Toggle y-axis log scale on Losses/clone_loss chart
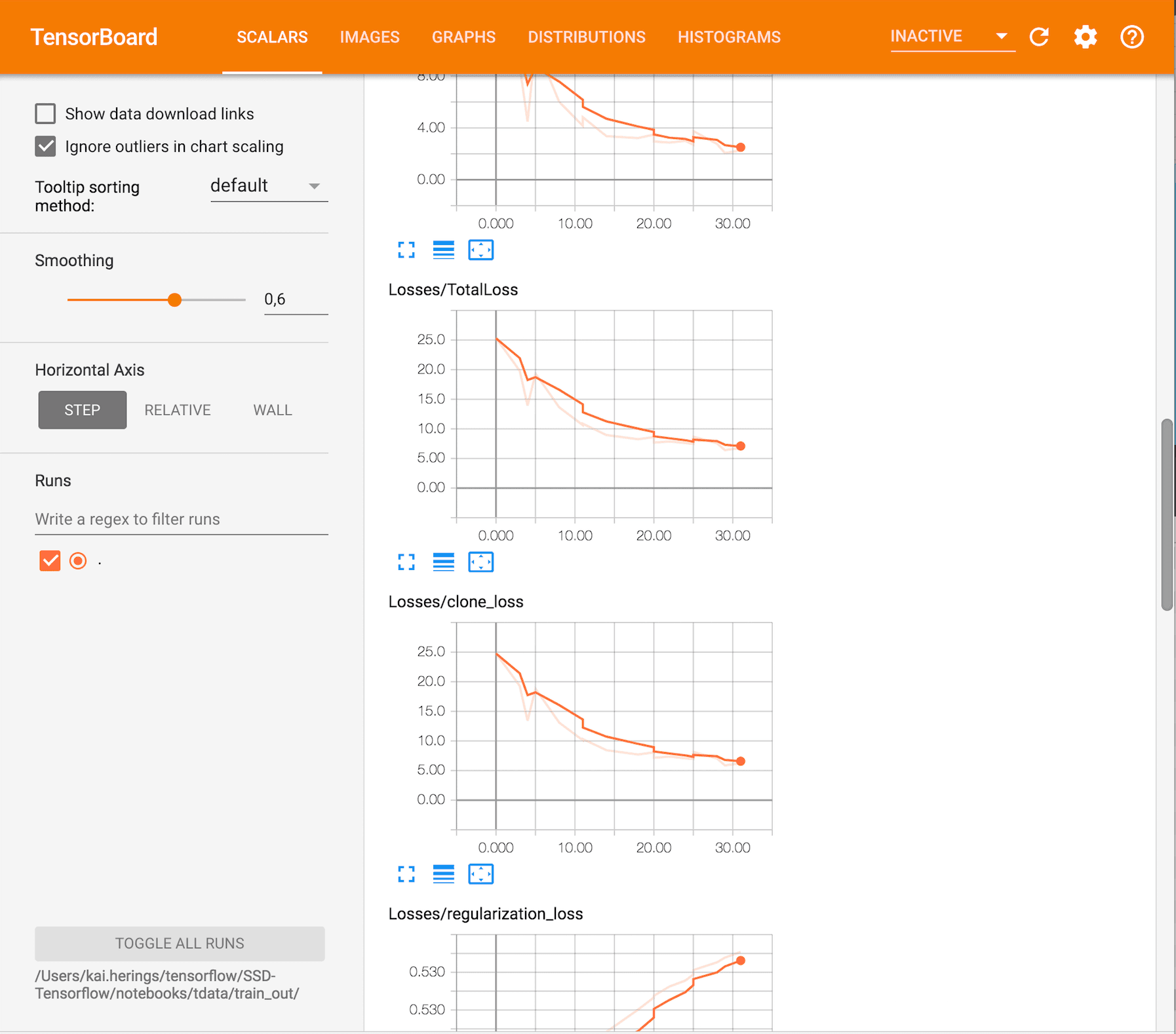 tap(444, 874)
